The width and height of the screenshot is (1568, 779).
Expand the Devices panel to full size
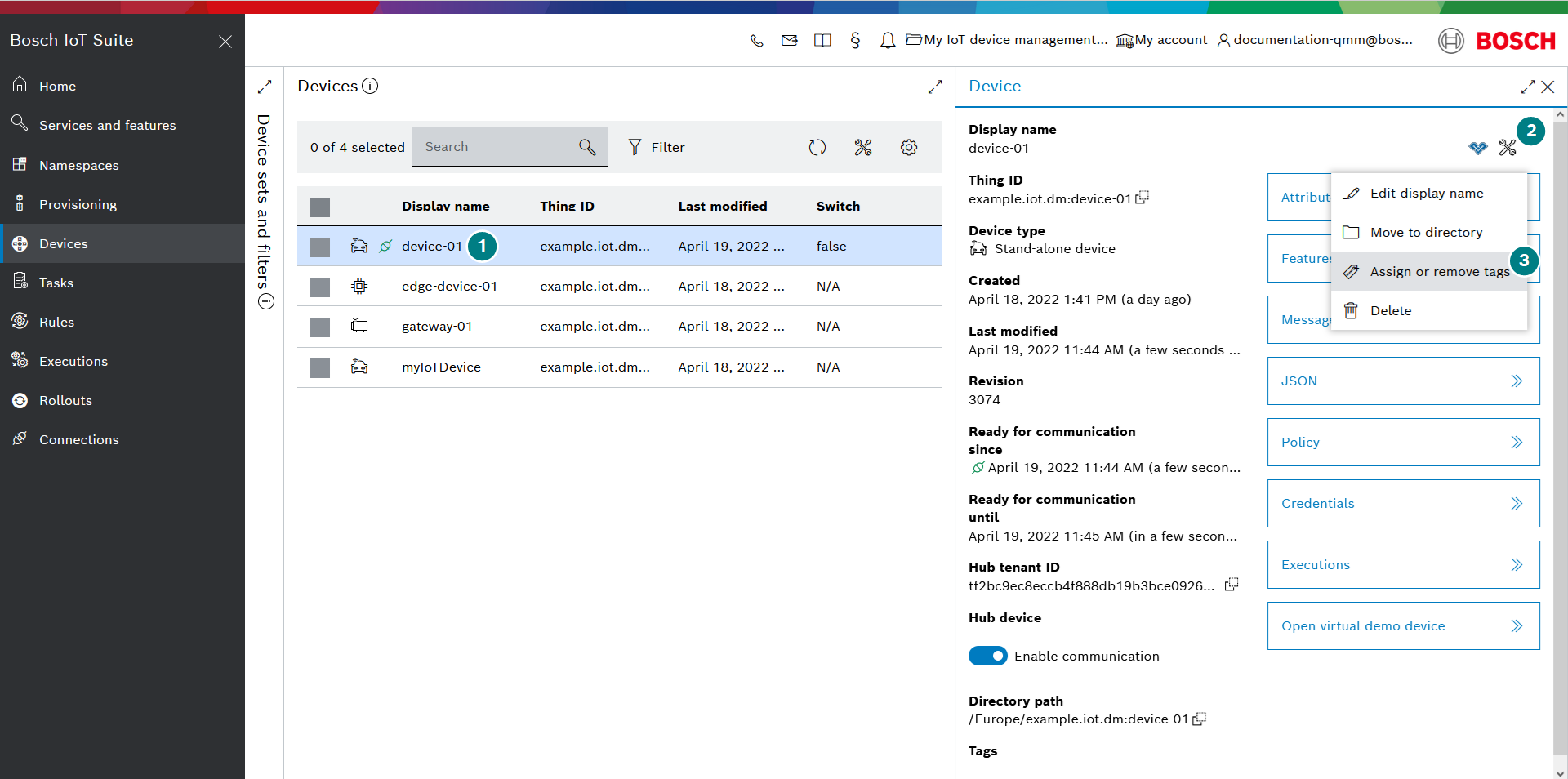click(935, 87)
